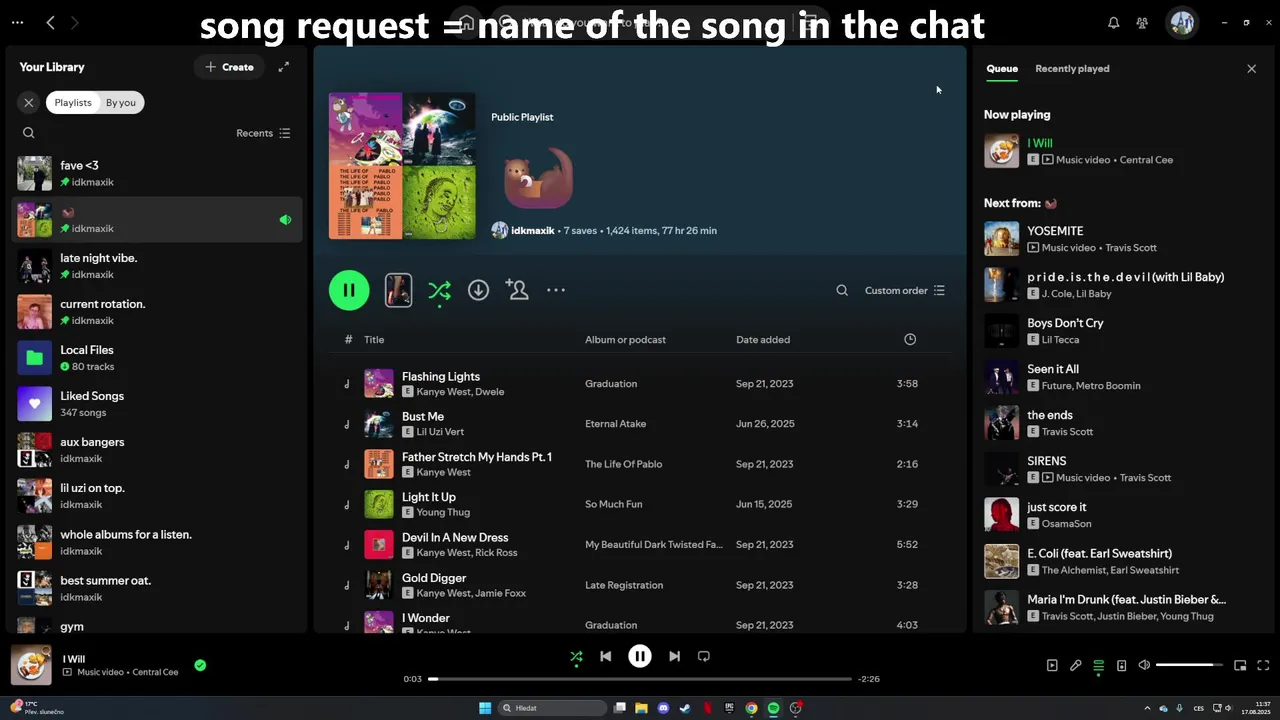This screenshot has height=720, width=1280.
Task: Open Liked Songs with the heart icon
Action: pyautogui.click(x=157, y=403)
